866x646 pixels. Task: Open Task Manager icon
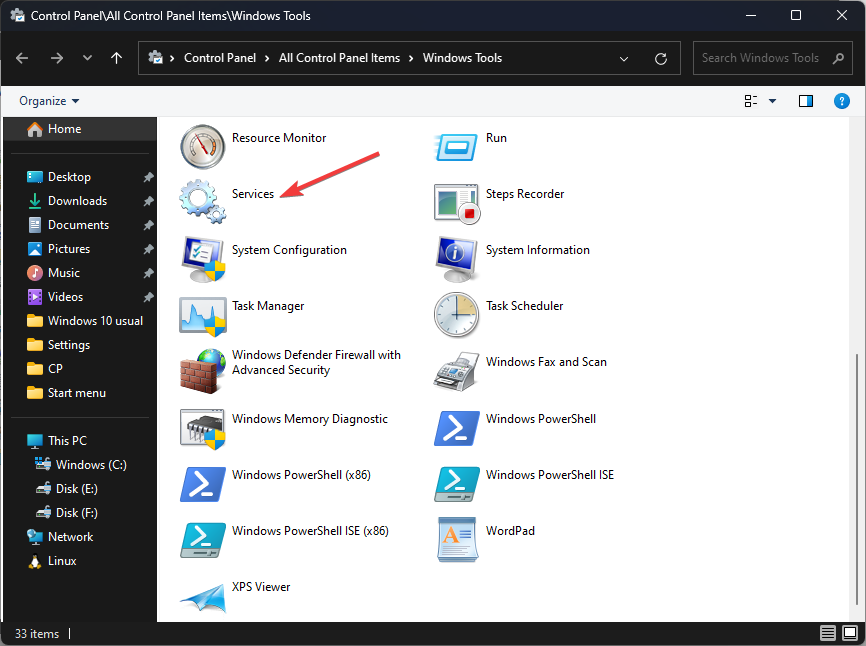point(203,316)
